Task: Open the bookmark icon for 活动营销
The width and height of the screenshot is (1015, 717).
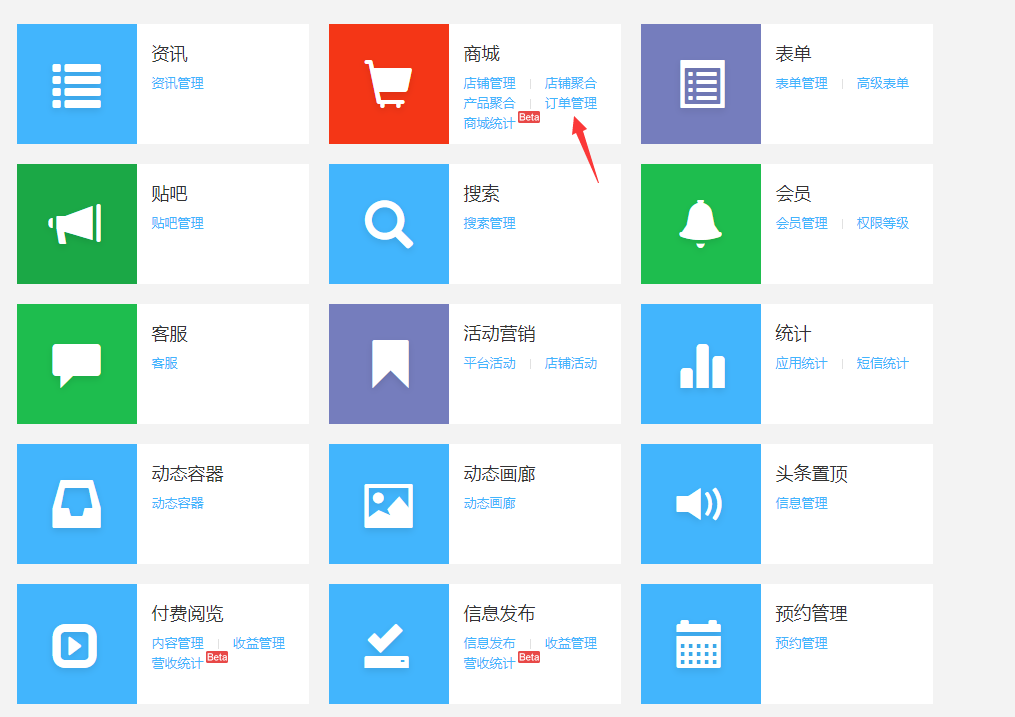Action: 388,364
